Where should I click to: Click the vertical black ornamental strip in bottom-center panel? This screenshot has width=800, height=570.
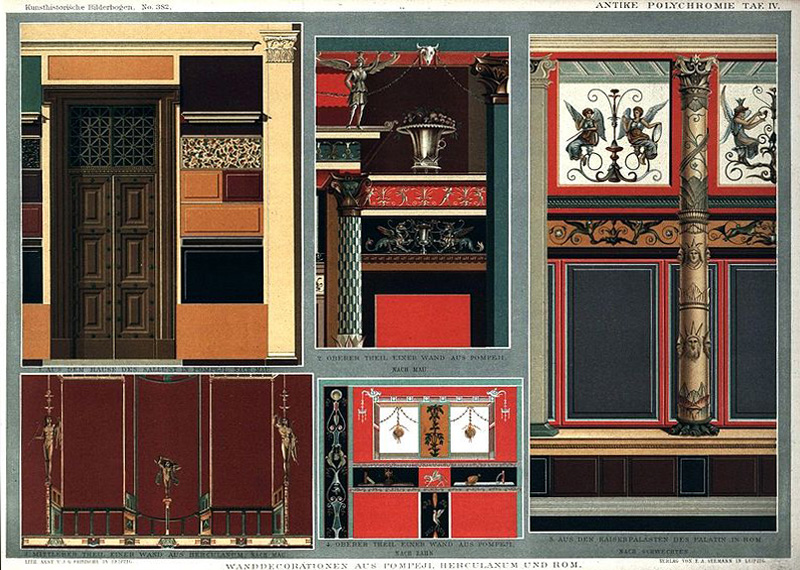coord(336,462)
